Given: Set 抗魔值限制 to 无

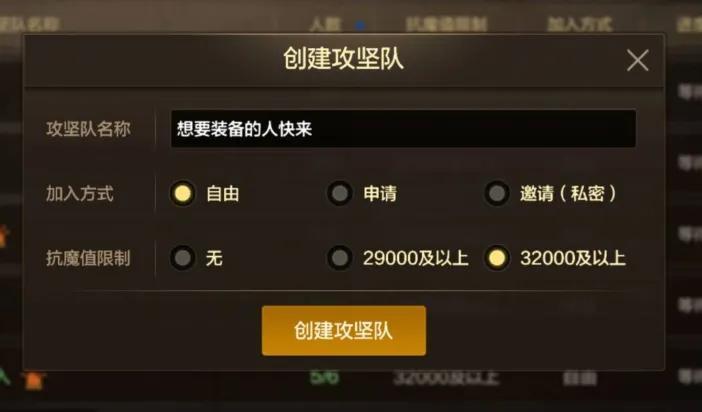Looking at the screenshot, I should [182, 258].
